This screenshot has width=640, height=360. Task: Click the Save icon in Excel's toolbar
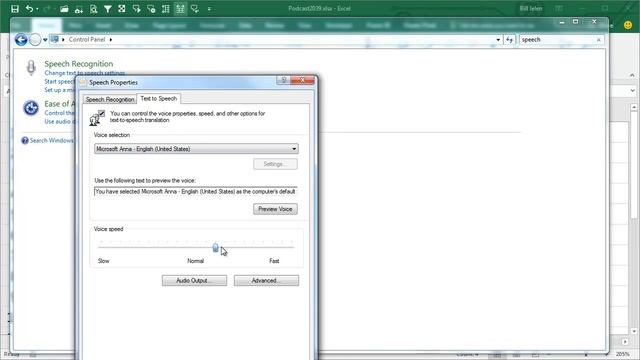15,9
